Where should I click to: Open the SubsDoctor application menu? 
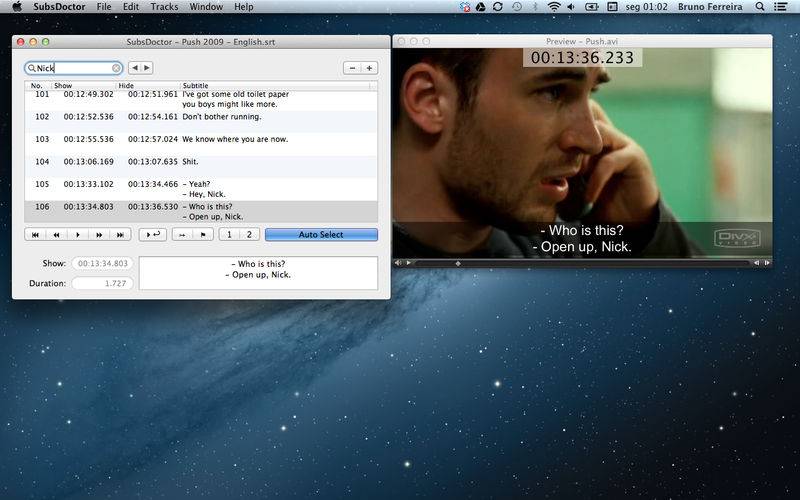tap(59, 7)
